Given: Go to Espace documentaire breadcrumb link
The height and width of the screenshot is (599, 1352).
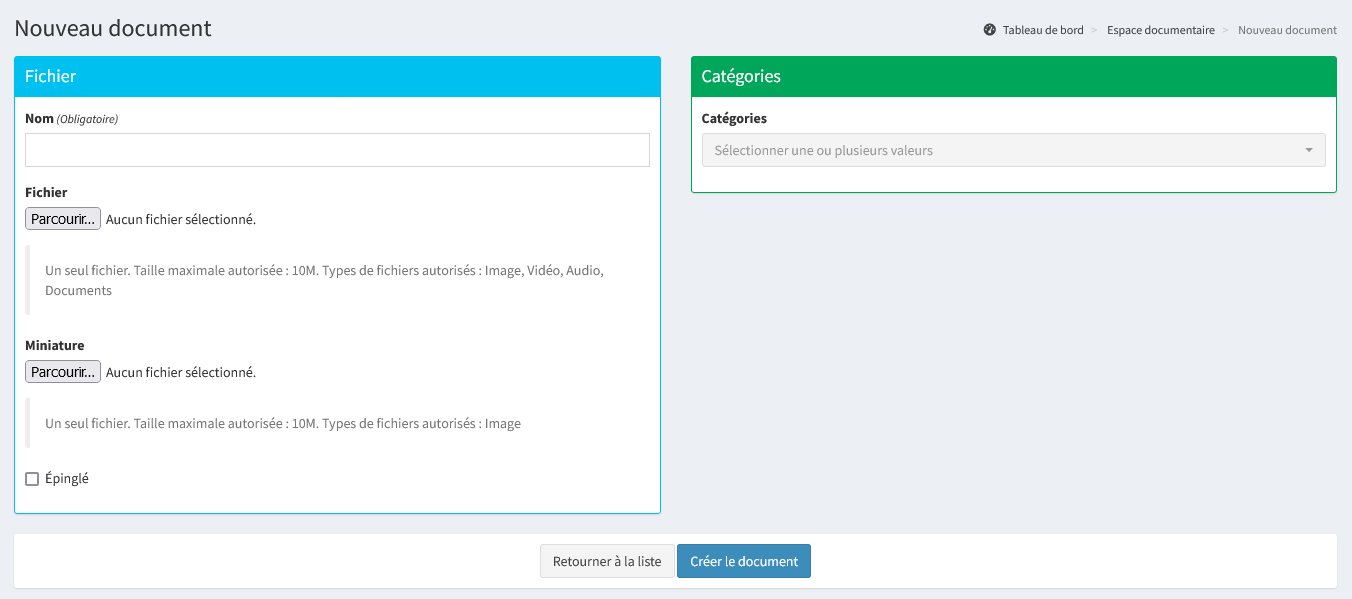Looking at the screenshot, I should pyautogui.click(x=1160, y=30).
